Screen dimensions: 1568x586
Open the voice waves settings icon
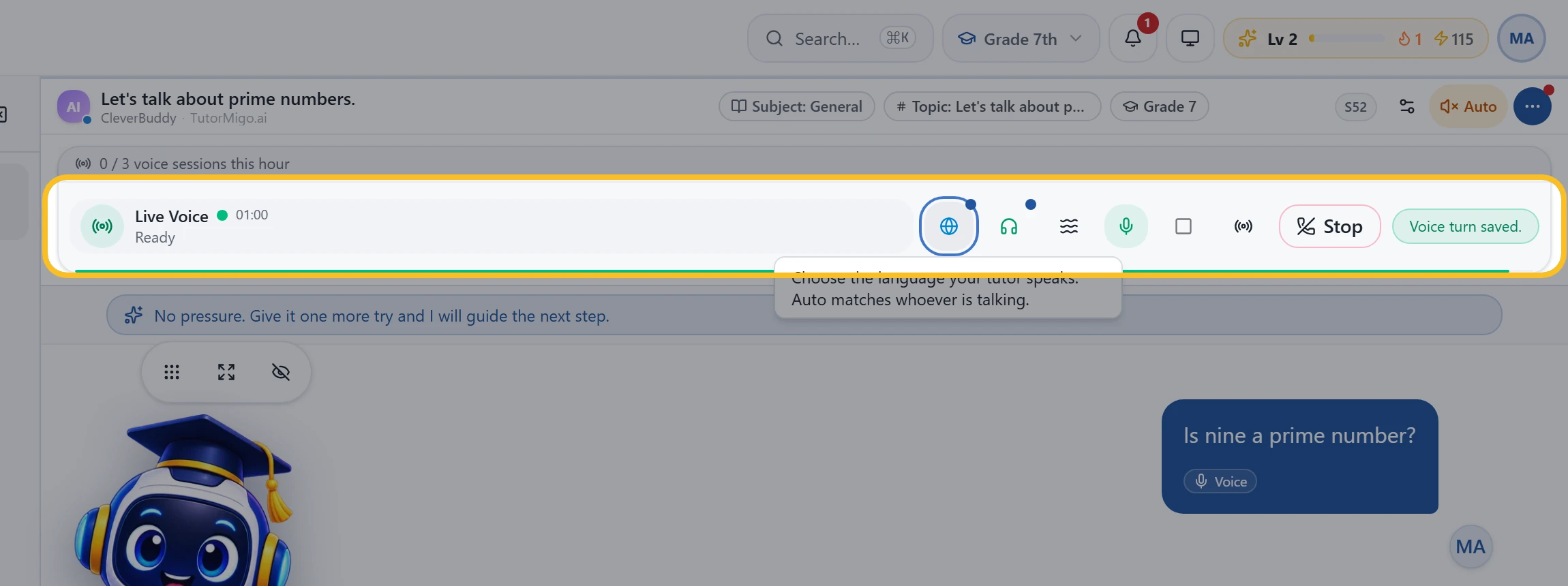pos(1069,226)
